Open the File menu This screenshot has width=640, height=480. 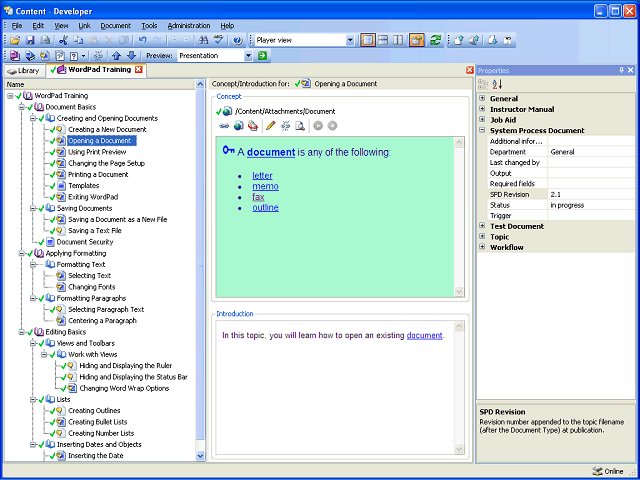pyautogui.click(x=17, y=26)
